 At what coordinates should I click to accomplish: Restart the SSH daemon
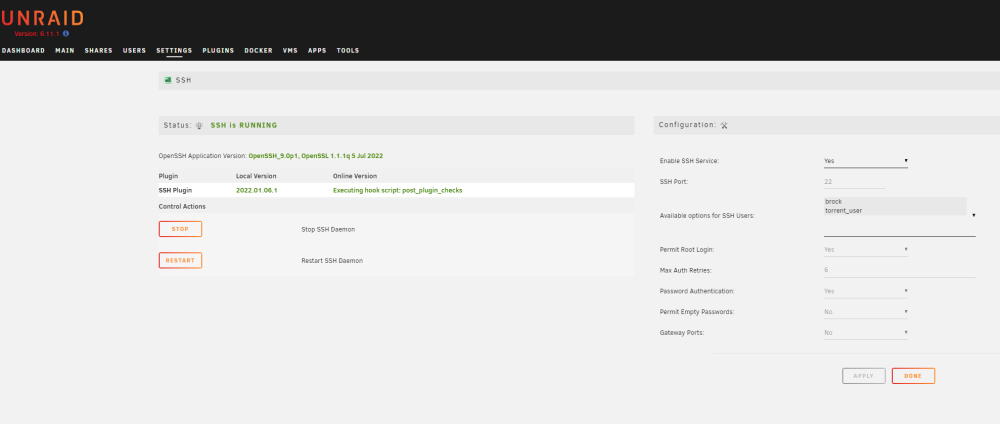(x=180, y=260)
